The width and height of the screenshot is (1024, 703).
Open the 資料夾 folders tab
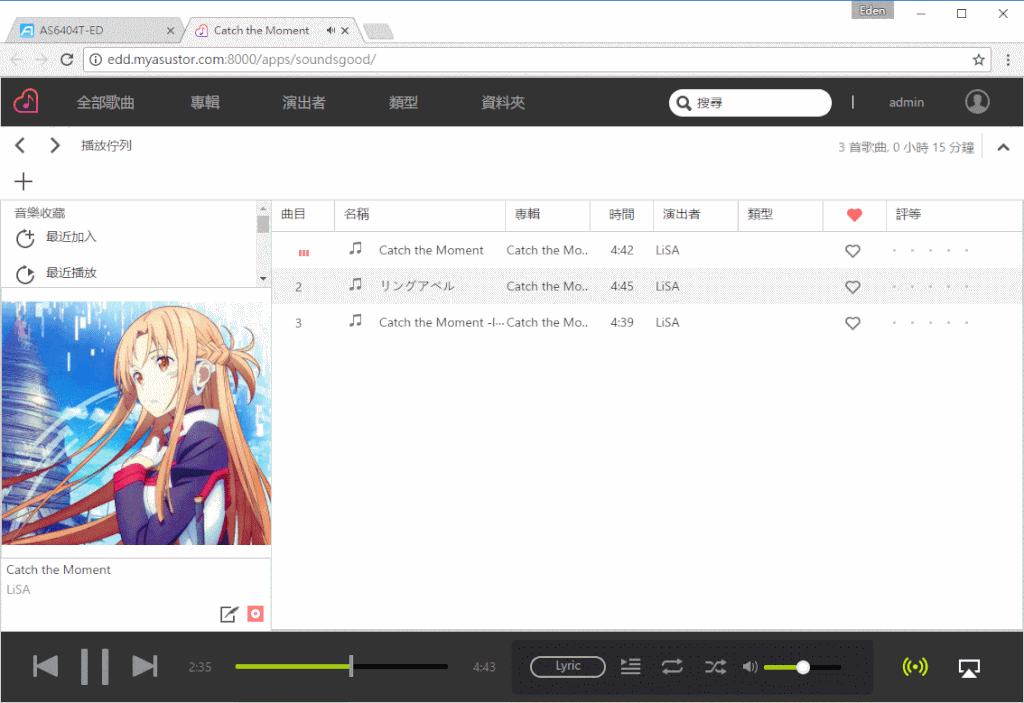(x=503, y=103)
